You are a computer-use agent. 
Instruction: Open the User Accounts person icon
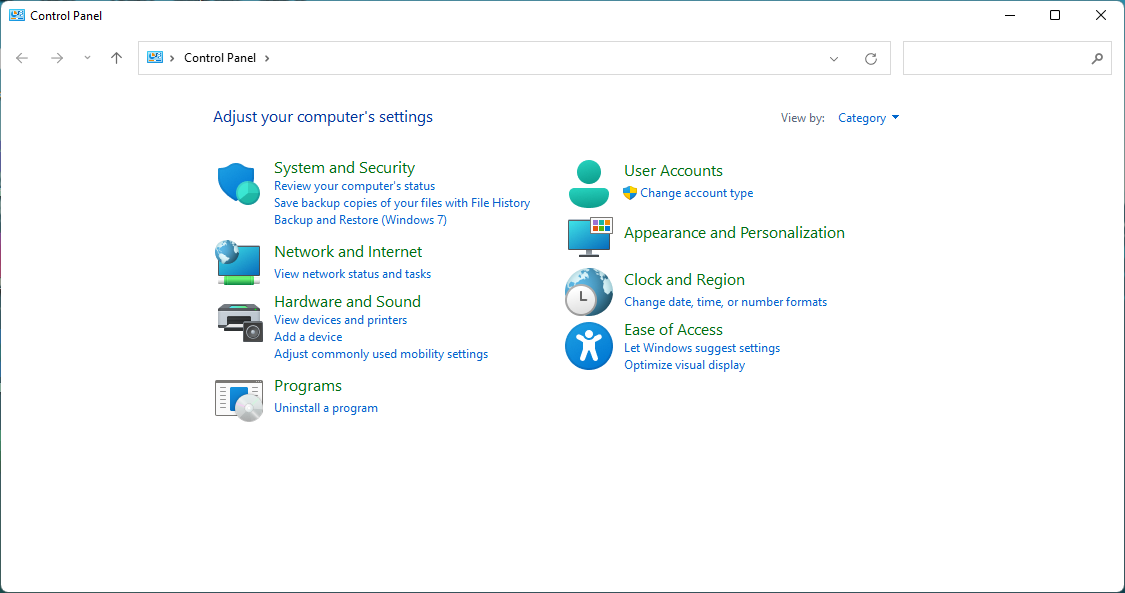[588, 184]
